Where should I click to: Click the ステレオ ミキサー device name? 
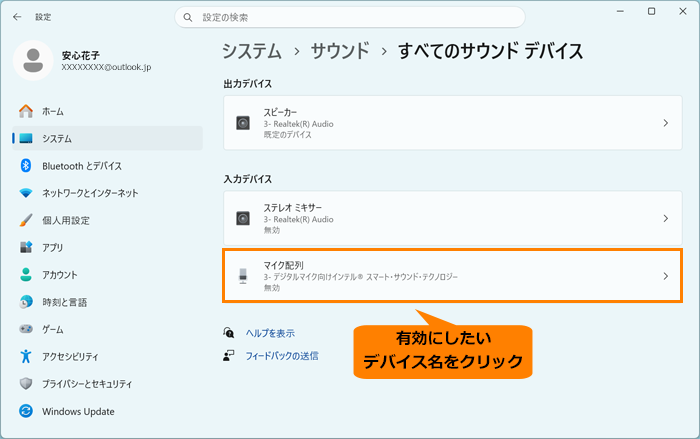pyautogui.click(x=292, y=208)
